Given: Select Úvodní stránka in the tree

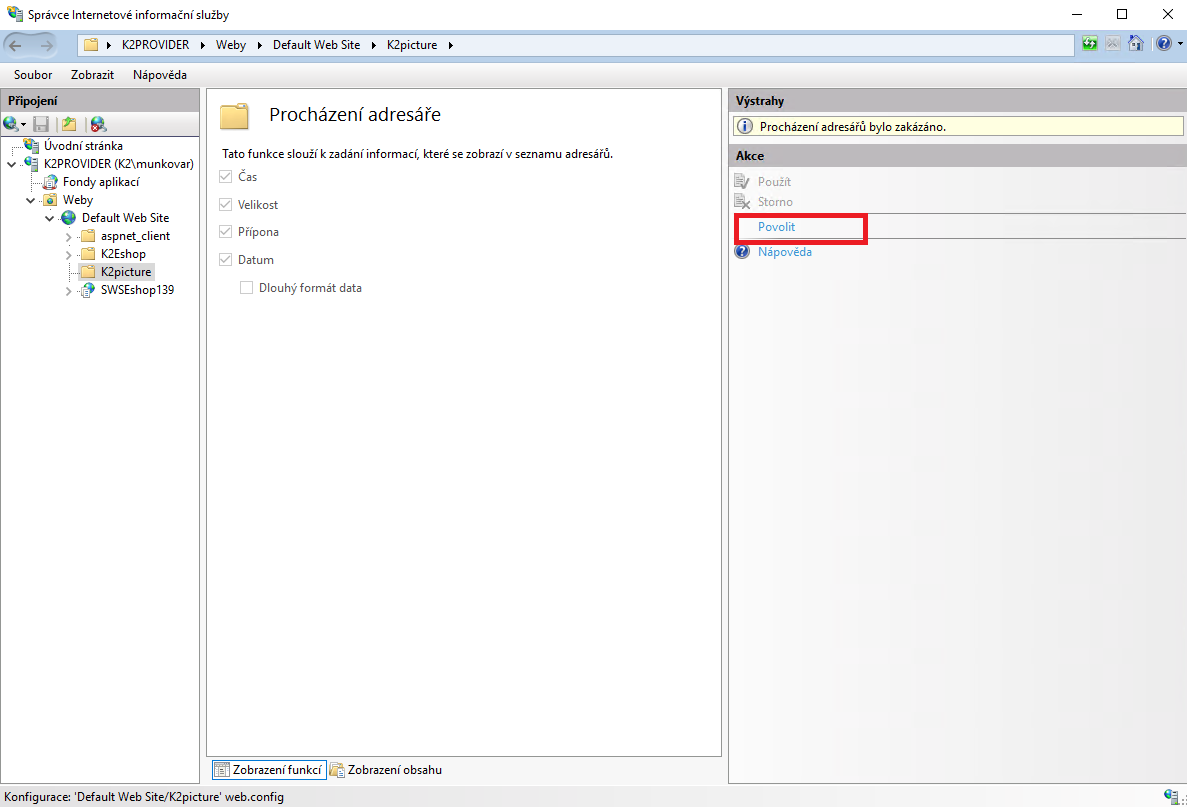Looking at the screenshot, I should (x=83, y=145).
